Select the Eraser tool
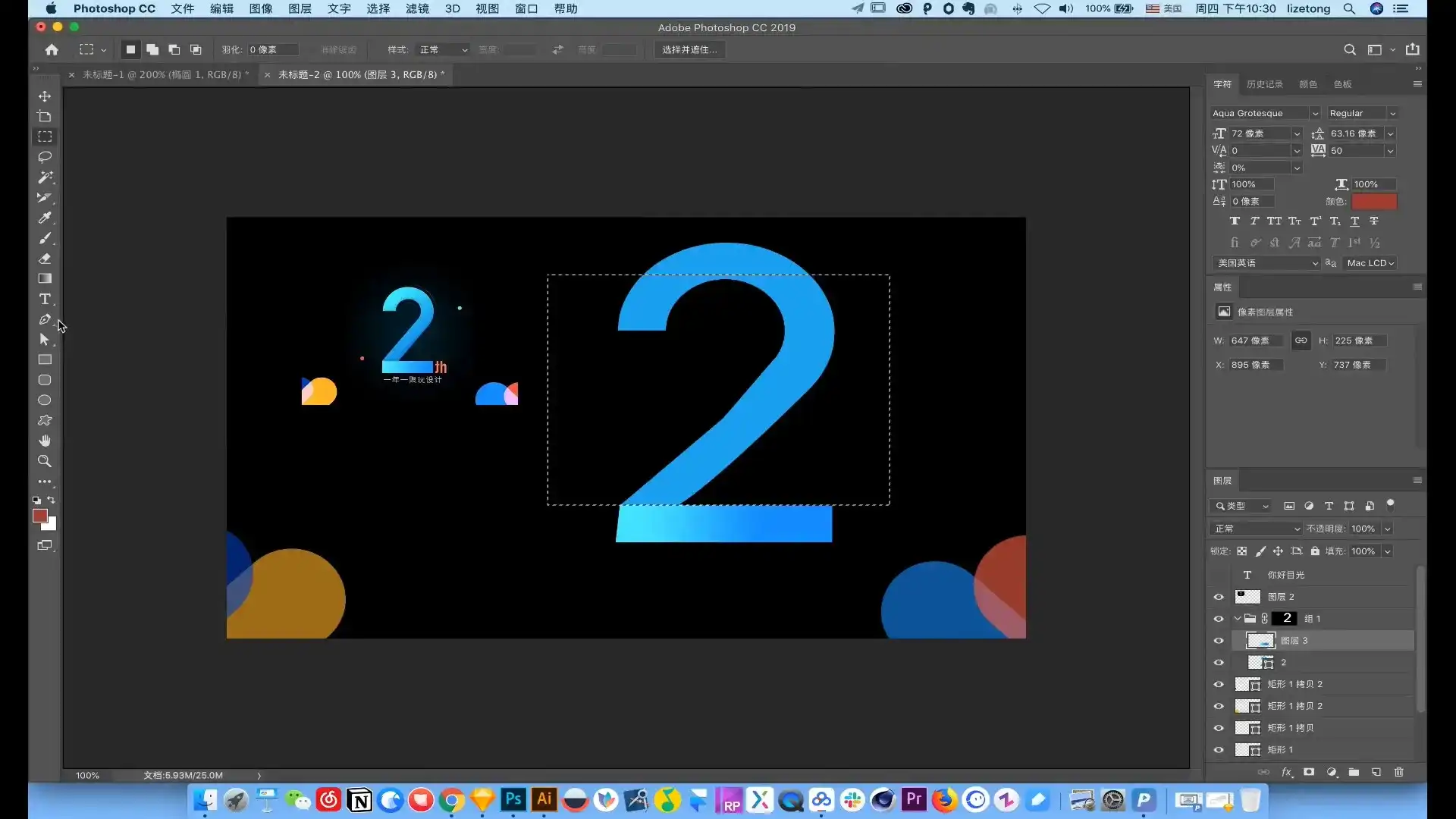The height and width of the screenshot is (819, 1456). 45,259
